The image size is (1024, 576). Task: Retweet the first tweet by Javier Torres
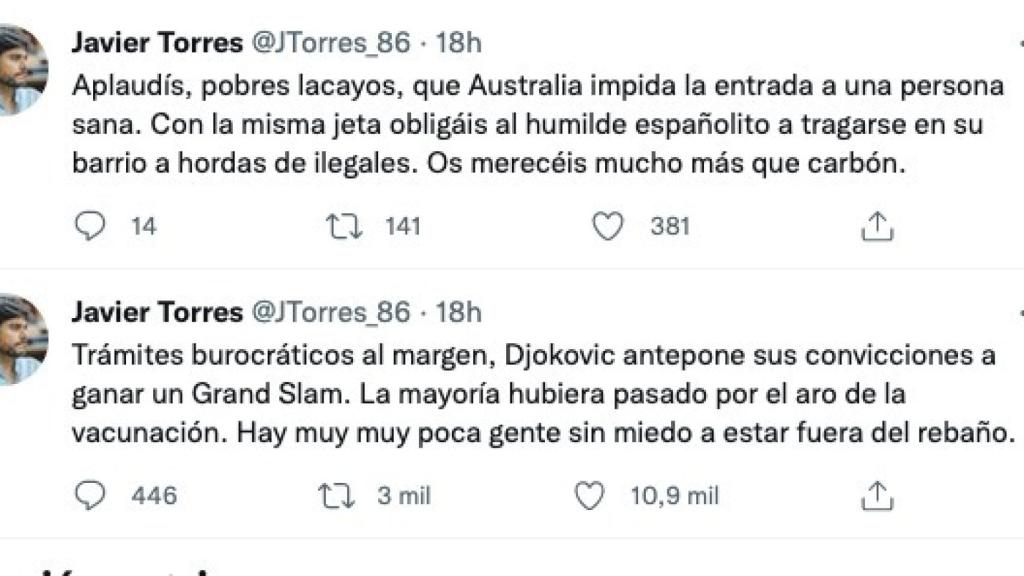[x=345, y=227]
